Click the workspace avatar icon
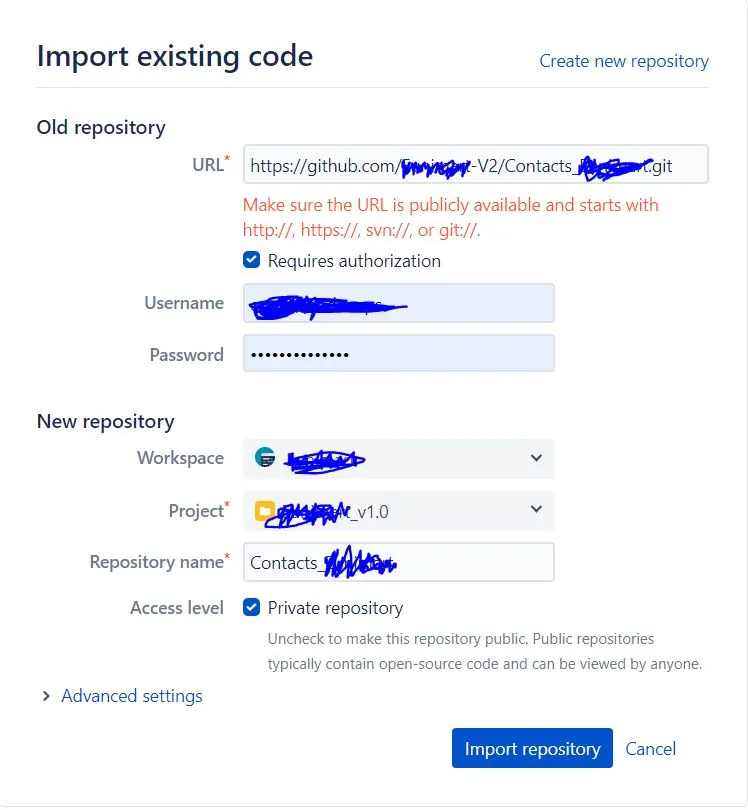Screen dimensions: 748x810 pyautogui.click(x=265, y=458)
